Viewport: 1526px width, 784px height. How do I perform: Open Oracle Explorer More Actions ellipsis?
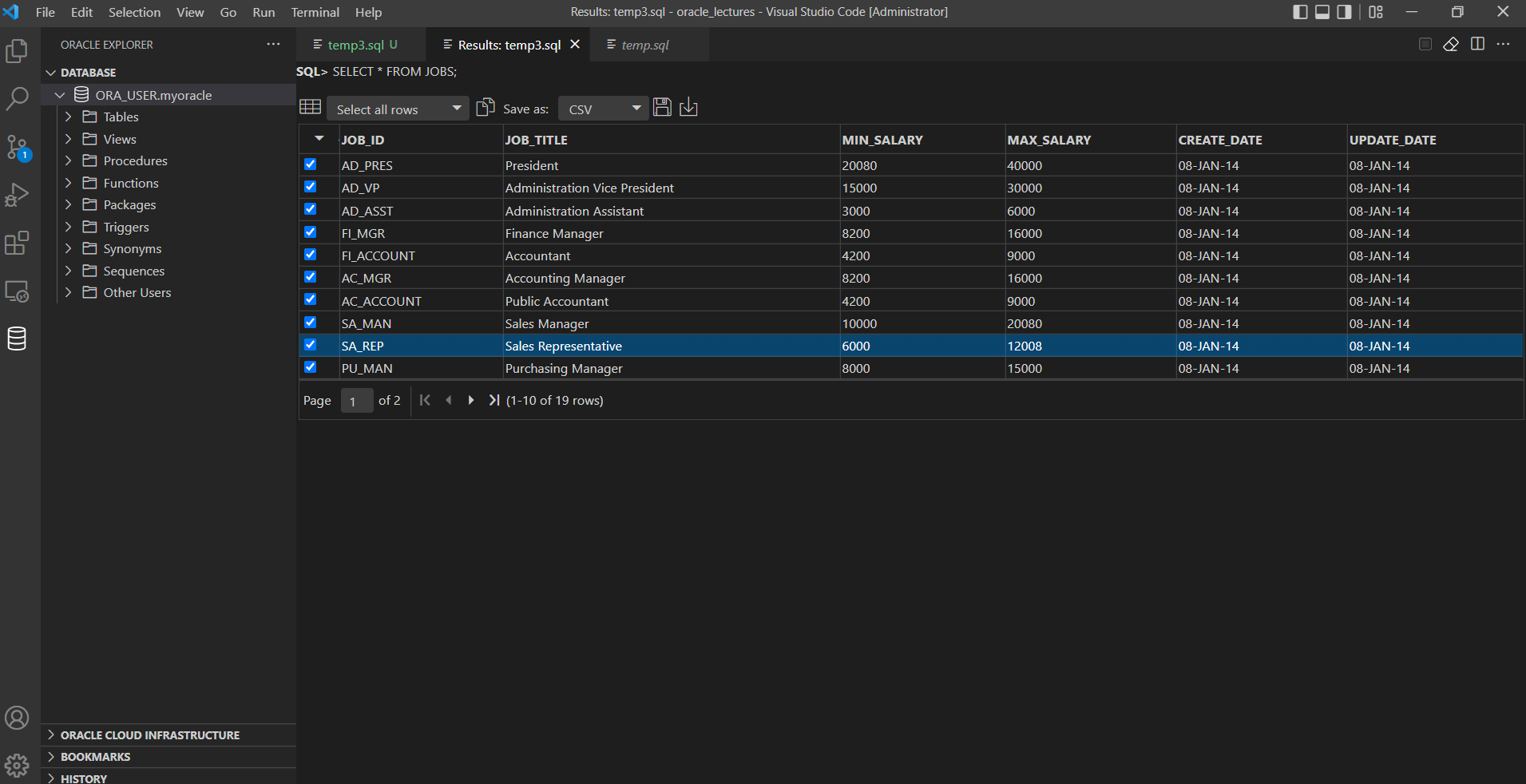point(273,44)
